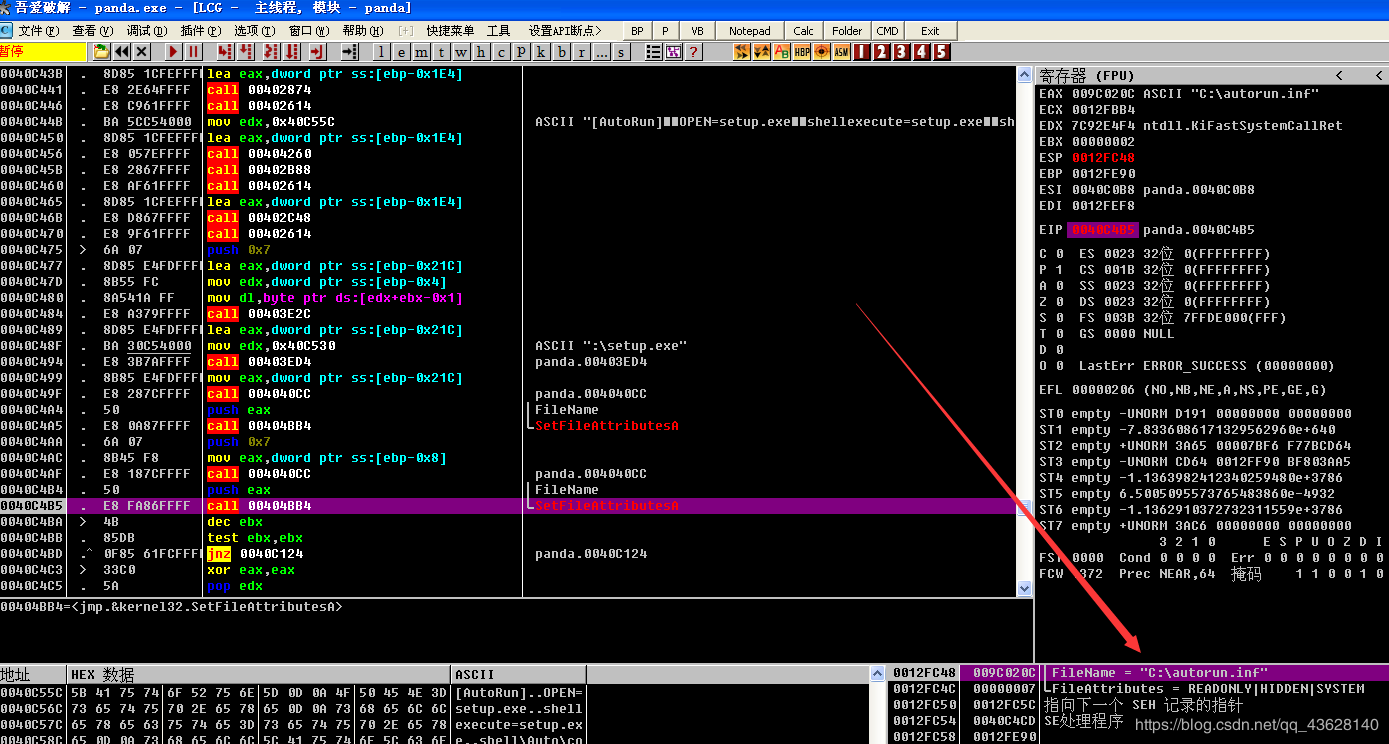
Task: Show threads via the 't' toolbar icon
Action: [442, 52]
